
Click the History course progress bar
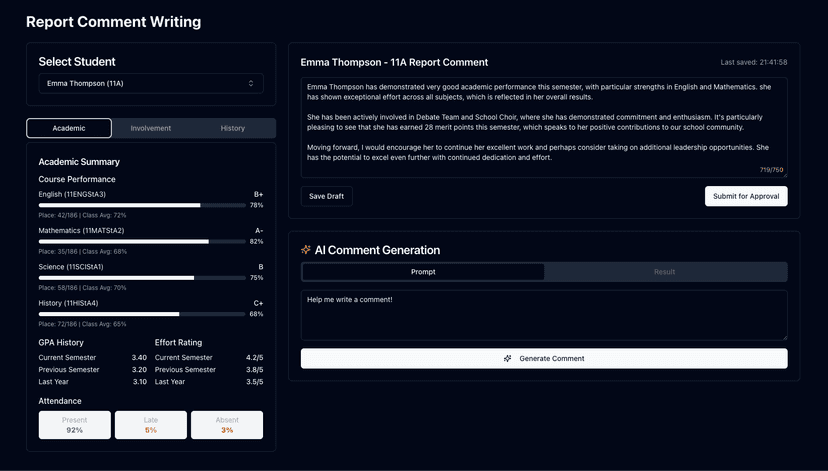[142, 314]
